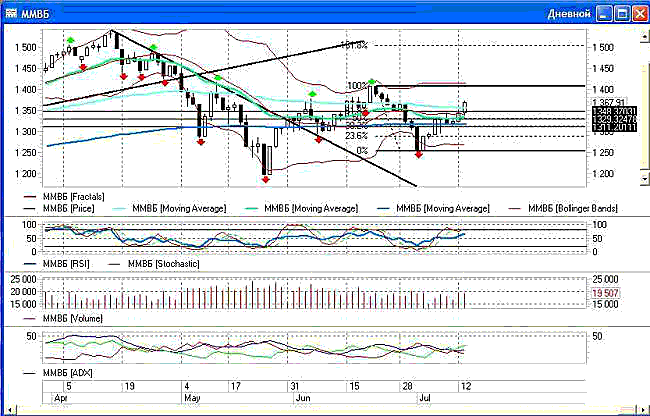
Task: Select the ММВБ [Stochastic] legend entry
Action: (154, 264)
